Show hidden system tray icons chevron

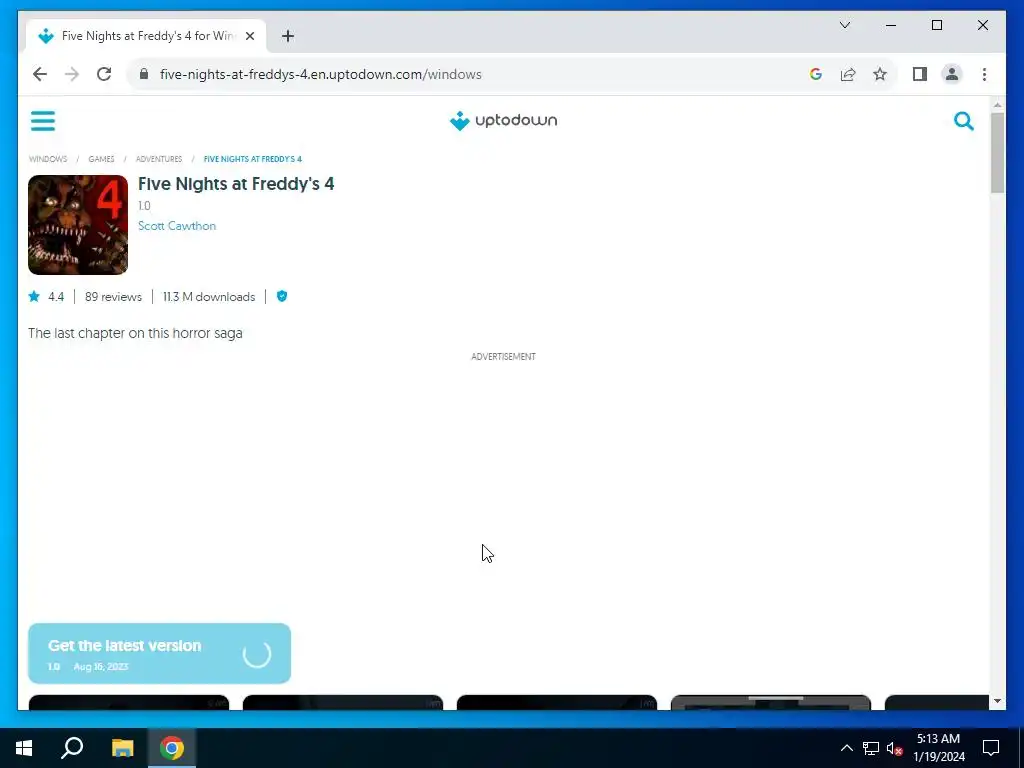846,748
